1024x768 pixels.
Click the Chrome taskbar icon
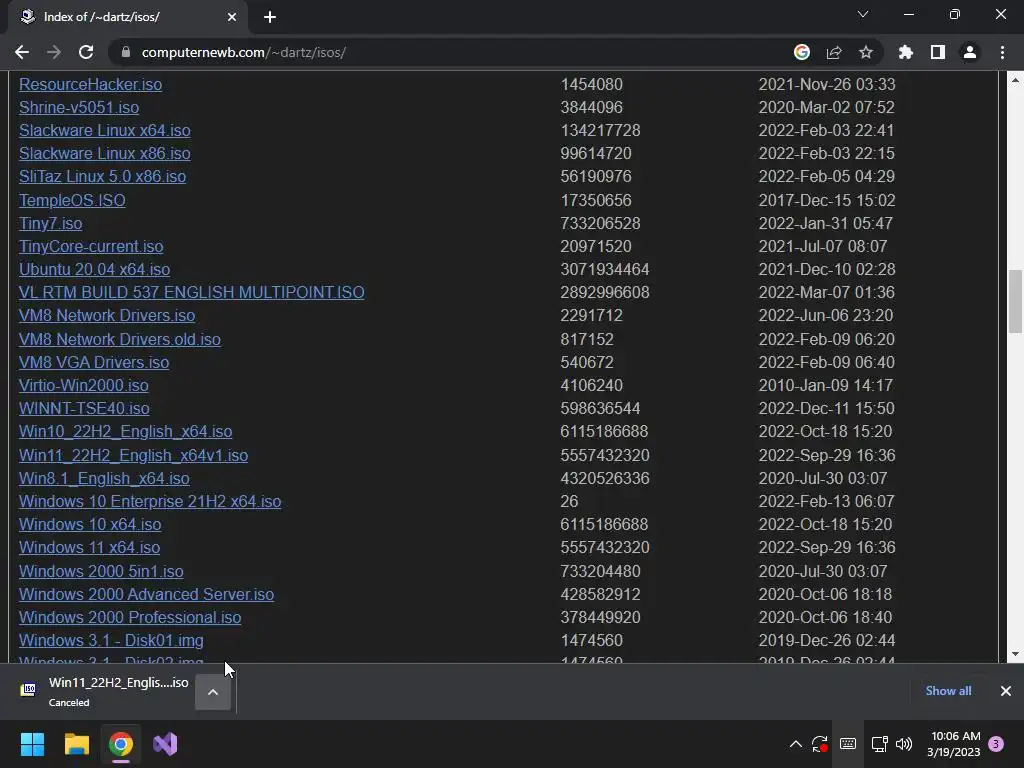coord(121,744)
